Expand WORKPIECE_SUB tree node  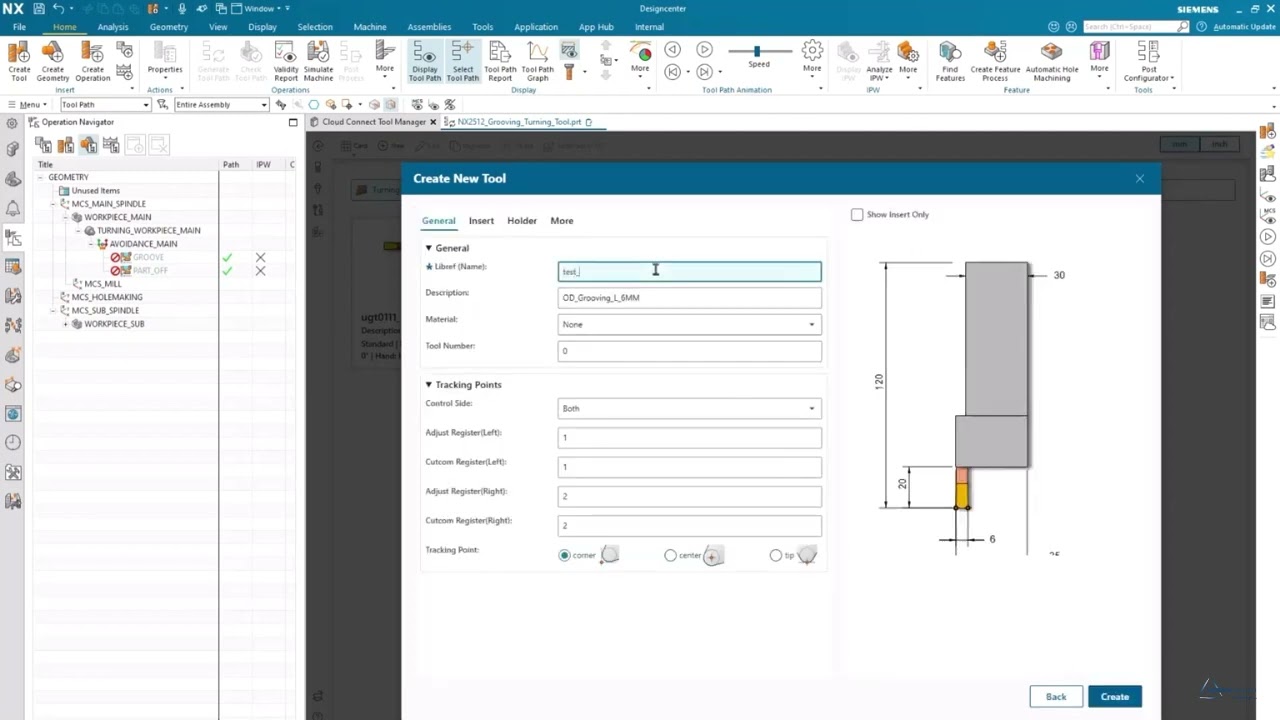click(66, 324)
